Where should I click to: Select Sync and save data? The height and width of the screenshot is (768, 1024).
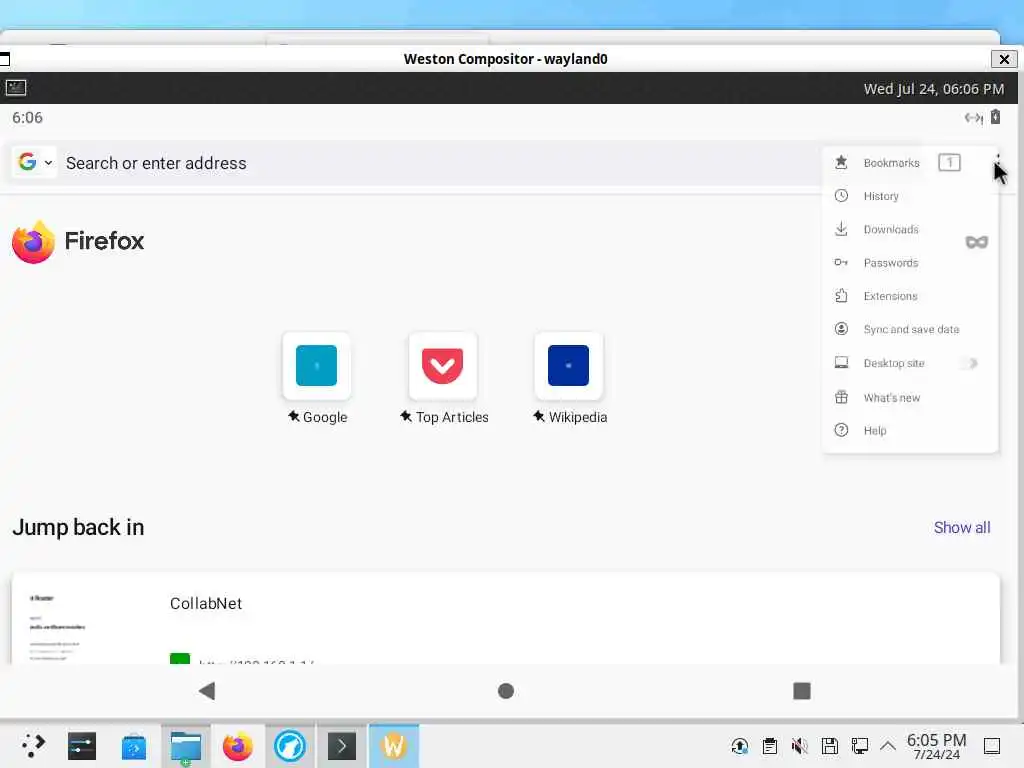911,329
